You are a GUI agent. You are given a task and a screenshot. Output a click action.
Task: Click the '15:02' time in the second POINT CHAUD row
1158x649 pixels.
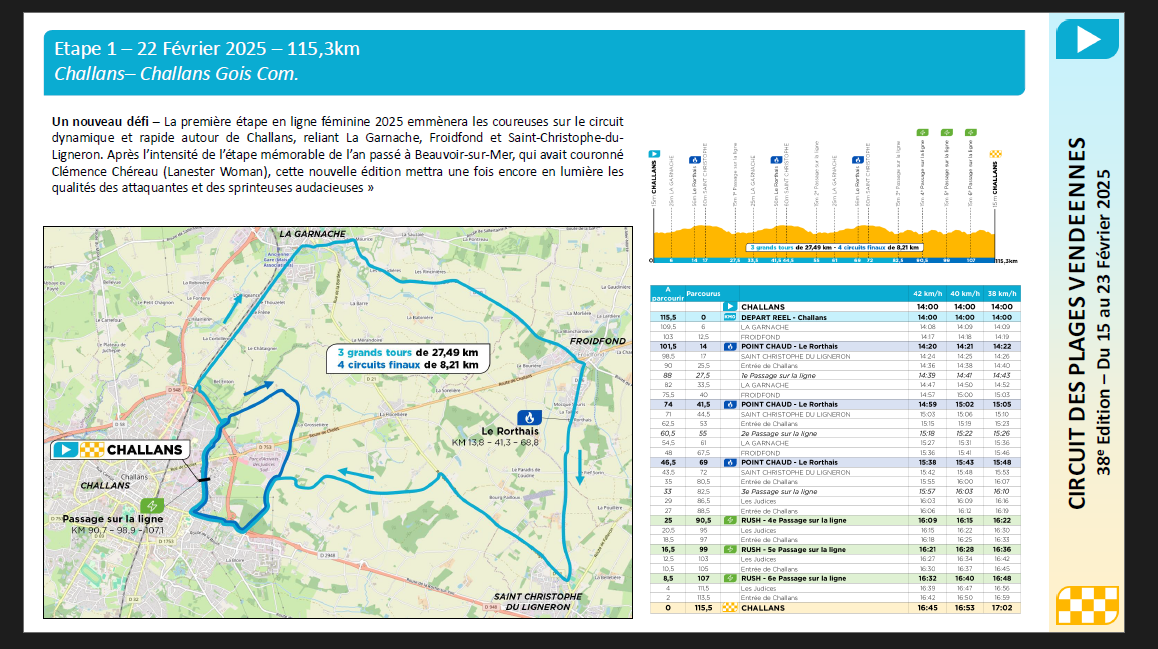tap(965, 405)
